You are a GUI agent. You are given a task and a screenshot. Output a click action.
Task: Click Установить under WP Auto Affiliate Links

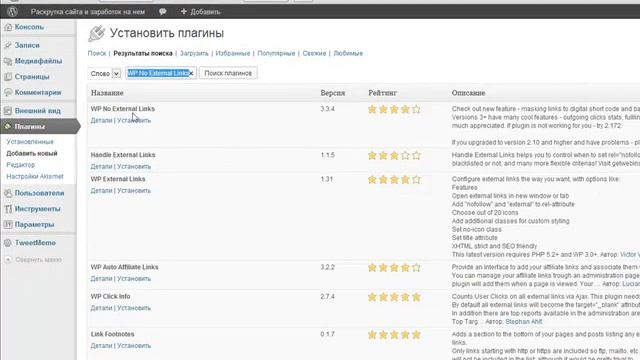134,279
